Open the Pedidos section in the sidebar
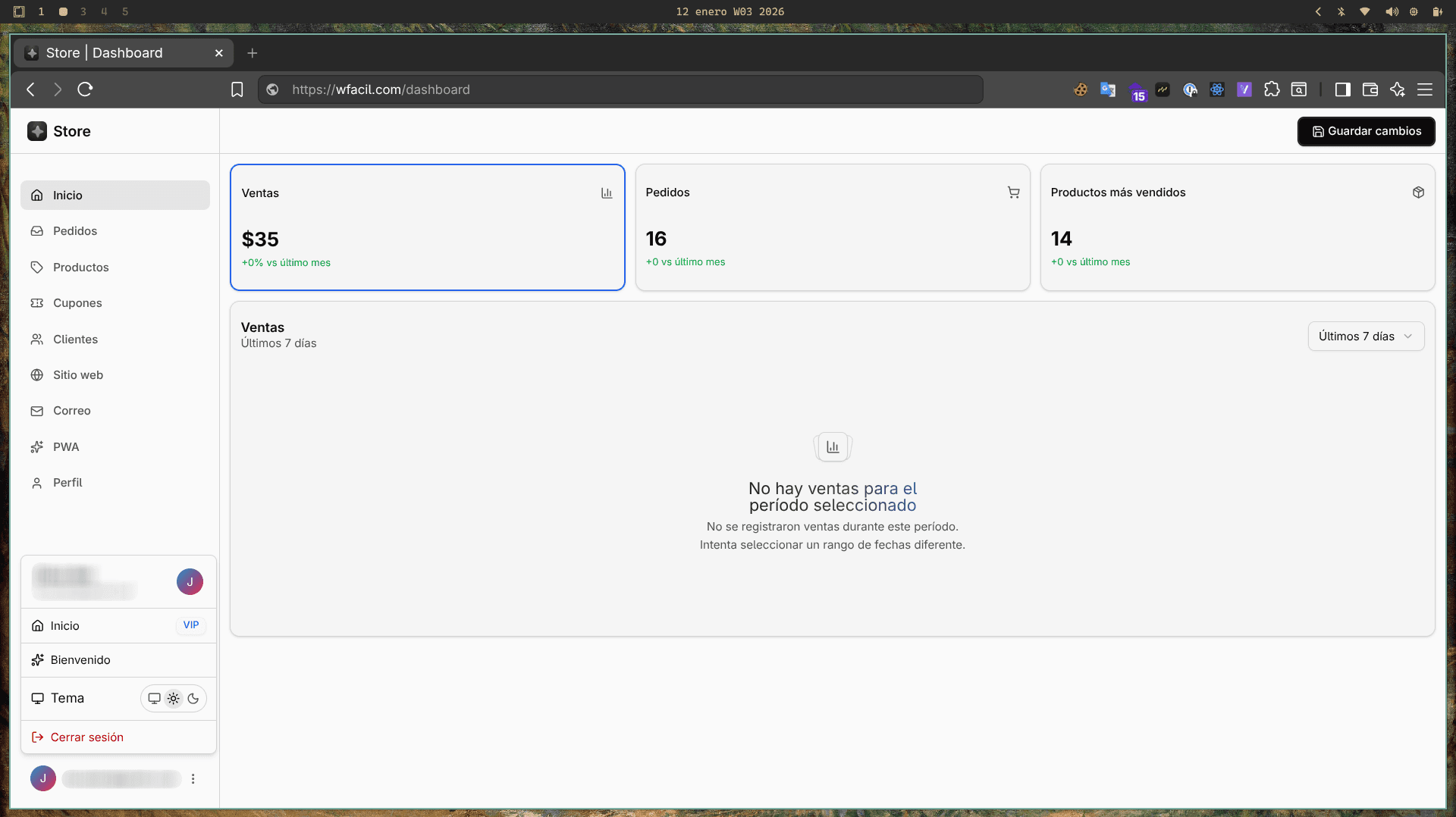This screenshot has height=817, width=1456. (74, 230)
